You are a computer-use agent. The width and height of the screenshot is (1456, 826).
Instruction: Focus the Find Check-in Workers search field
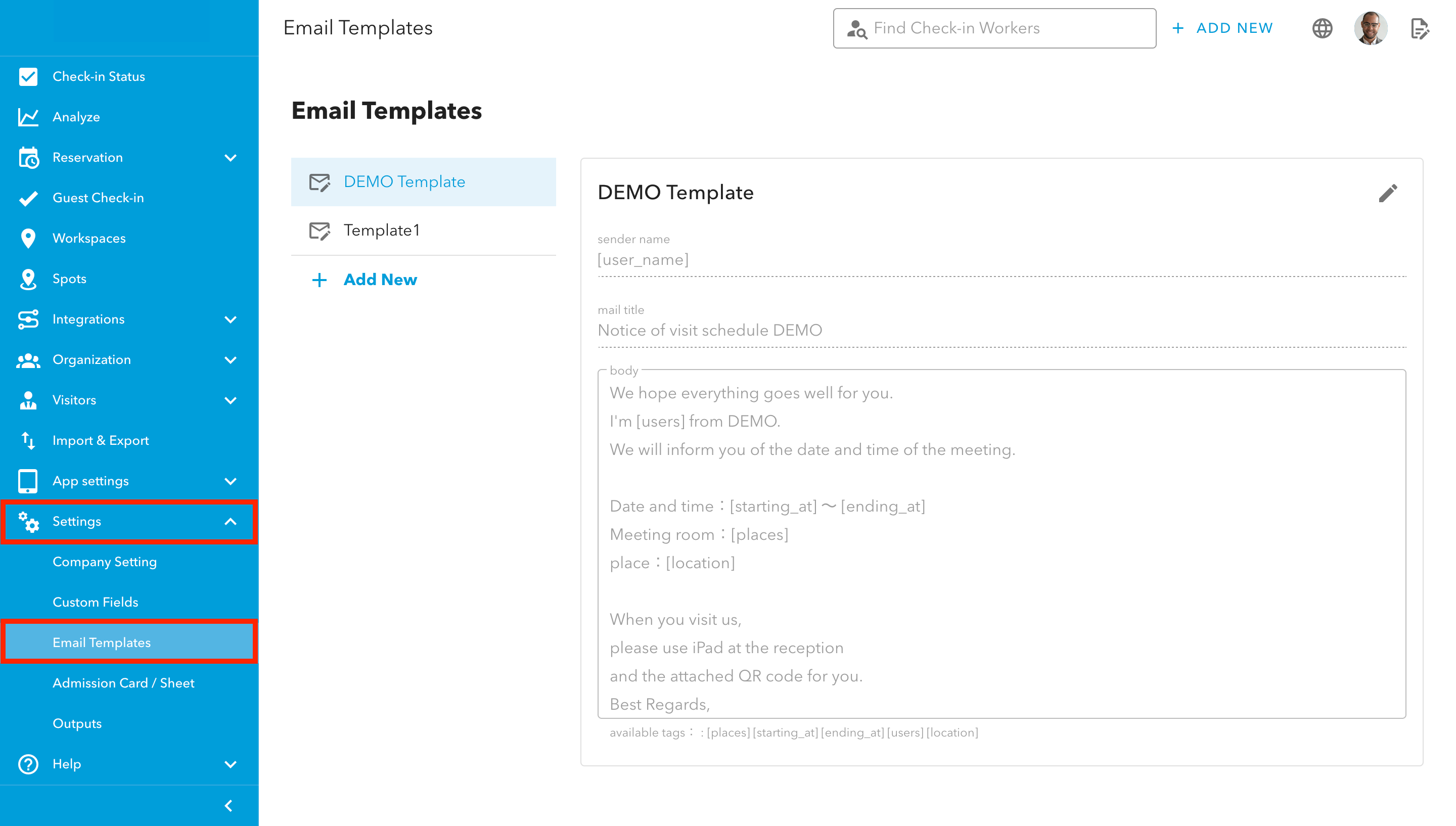[x=994, y=28]
